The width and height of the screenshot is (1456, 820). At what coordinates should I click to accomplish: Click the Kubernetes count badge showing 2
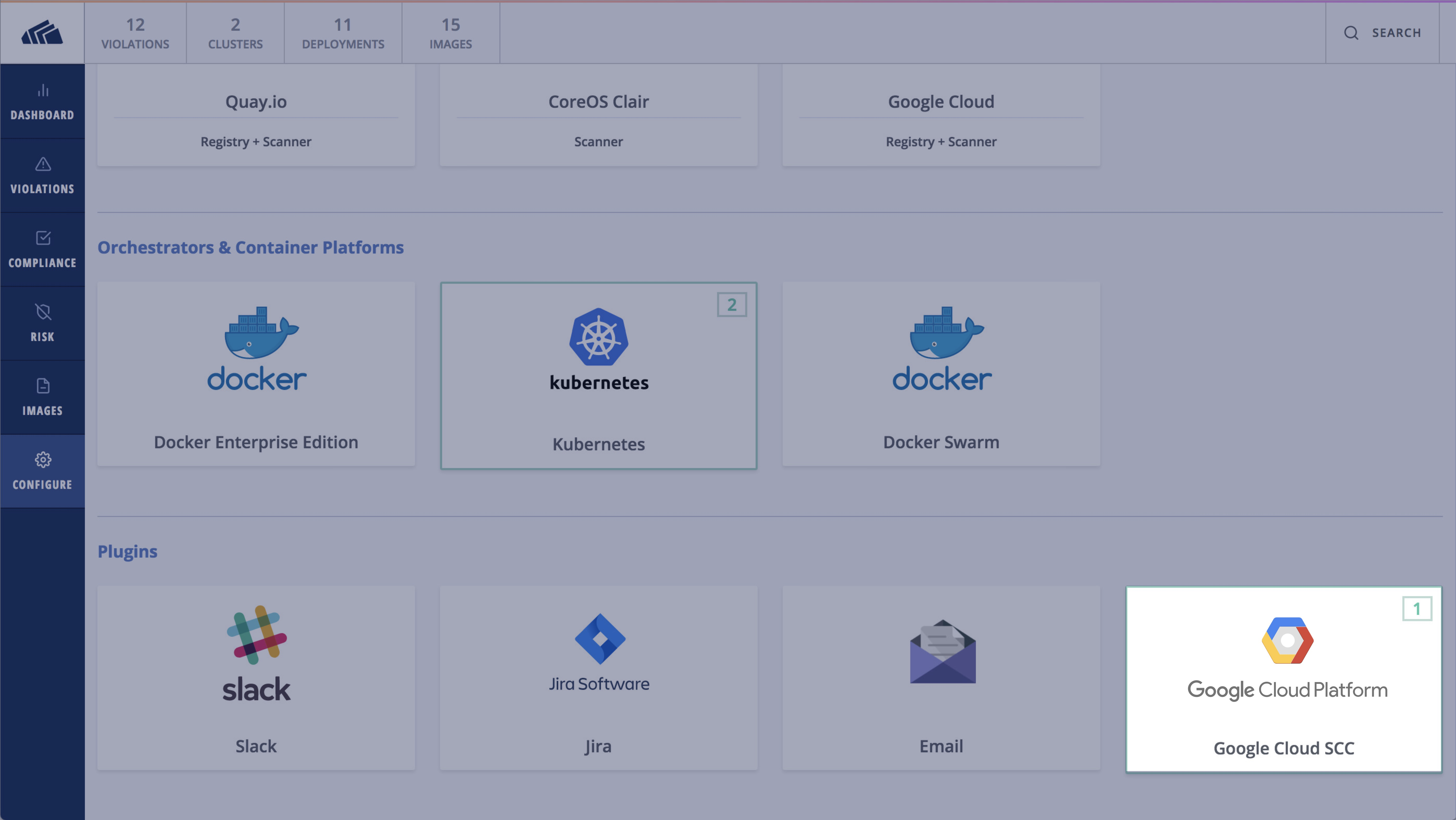pos(732,305)
